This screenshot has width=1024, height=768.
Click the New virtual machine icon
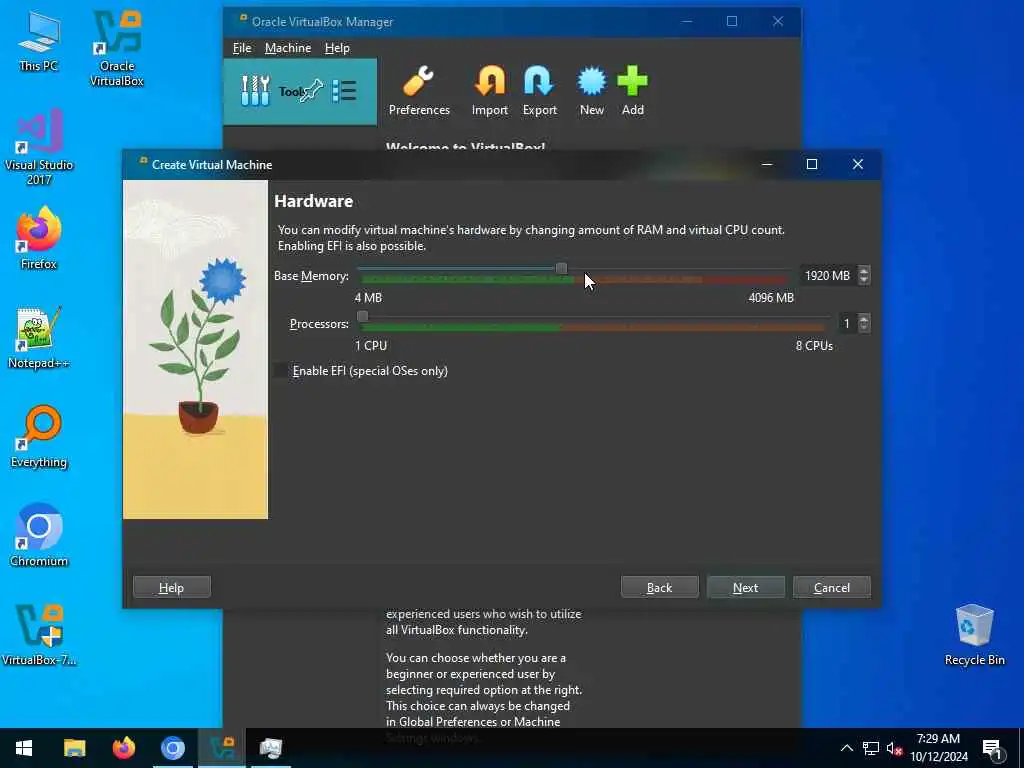click(592, 91)
